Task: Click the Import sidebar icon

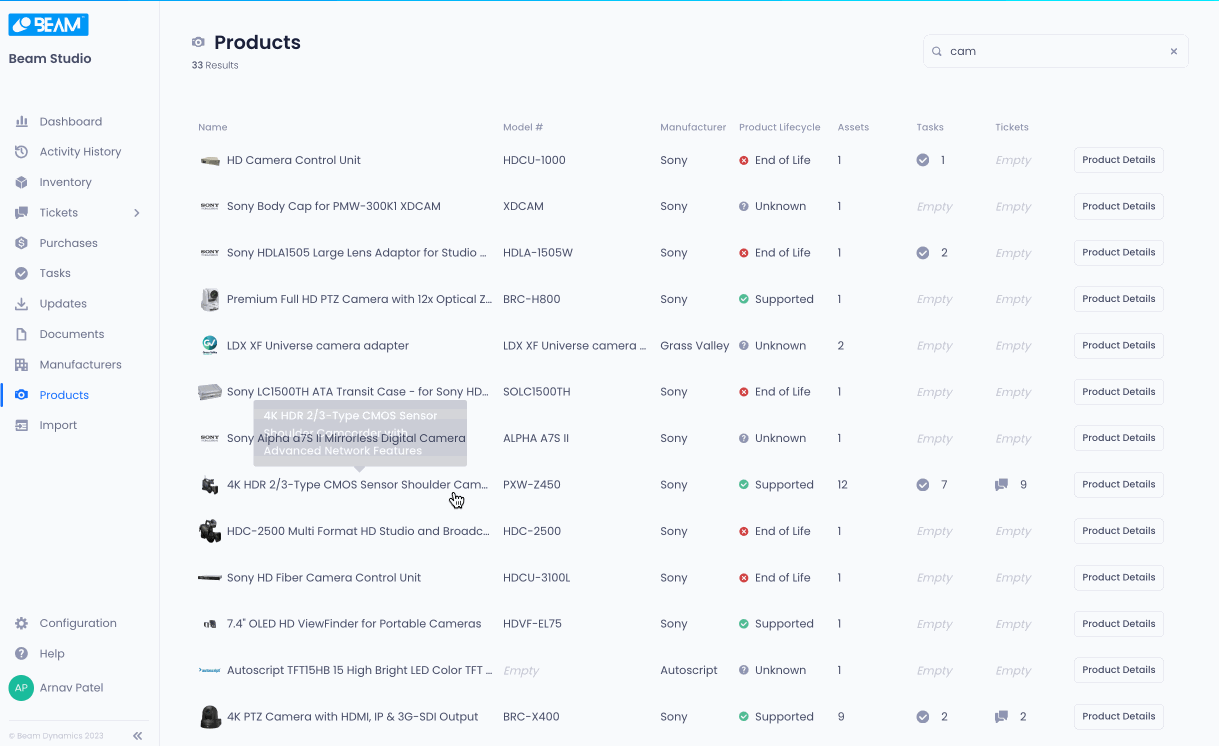Action: (21, 425)
